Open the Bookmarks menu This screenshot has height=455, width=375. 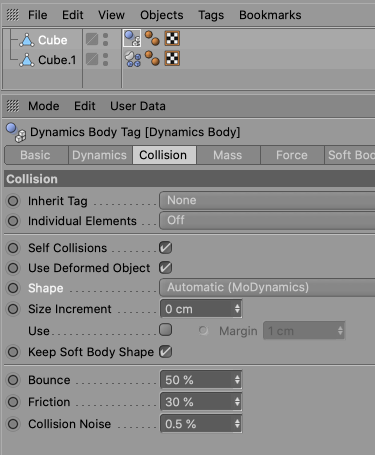coord(270,15)
